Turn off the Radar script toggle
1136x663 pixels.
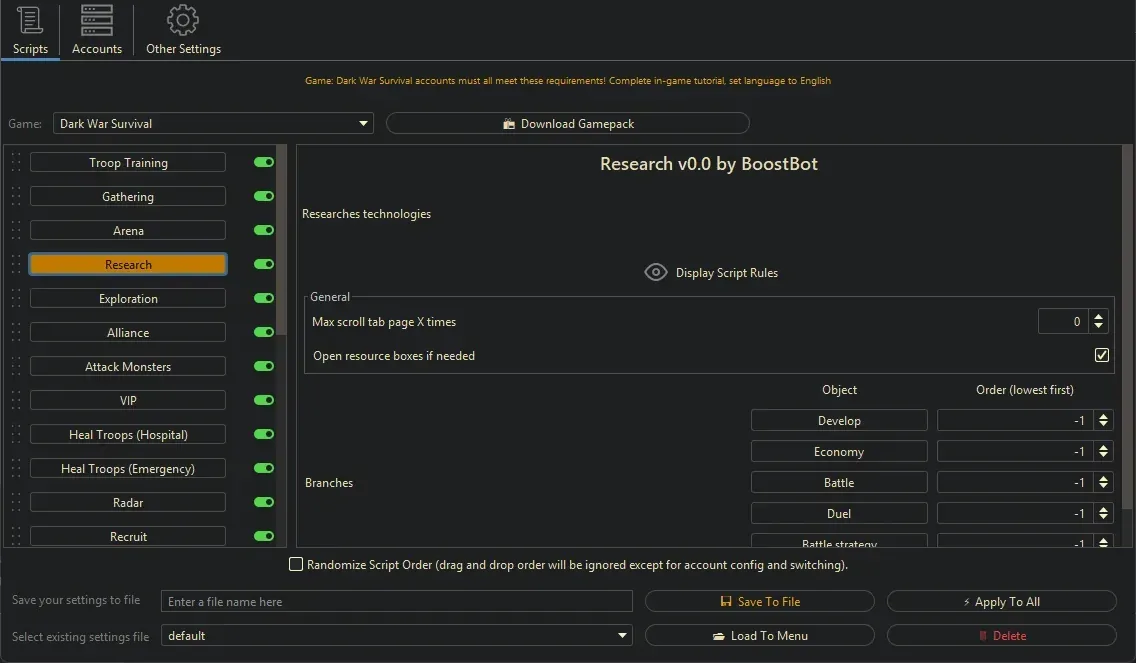264,503
